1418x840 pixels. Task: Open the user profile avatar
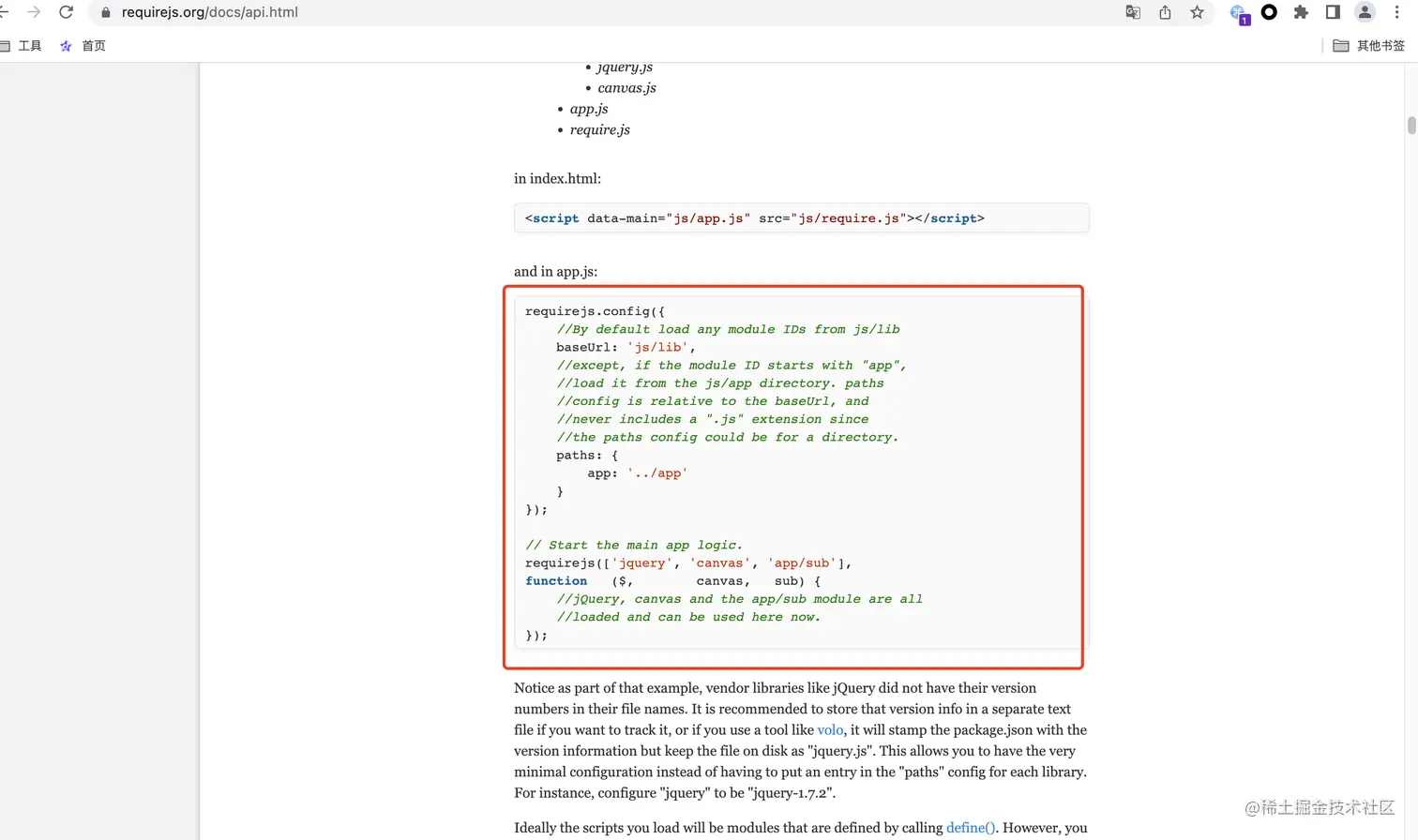point(1365,12)
